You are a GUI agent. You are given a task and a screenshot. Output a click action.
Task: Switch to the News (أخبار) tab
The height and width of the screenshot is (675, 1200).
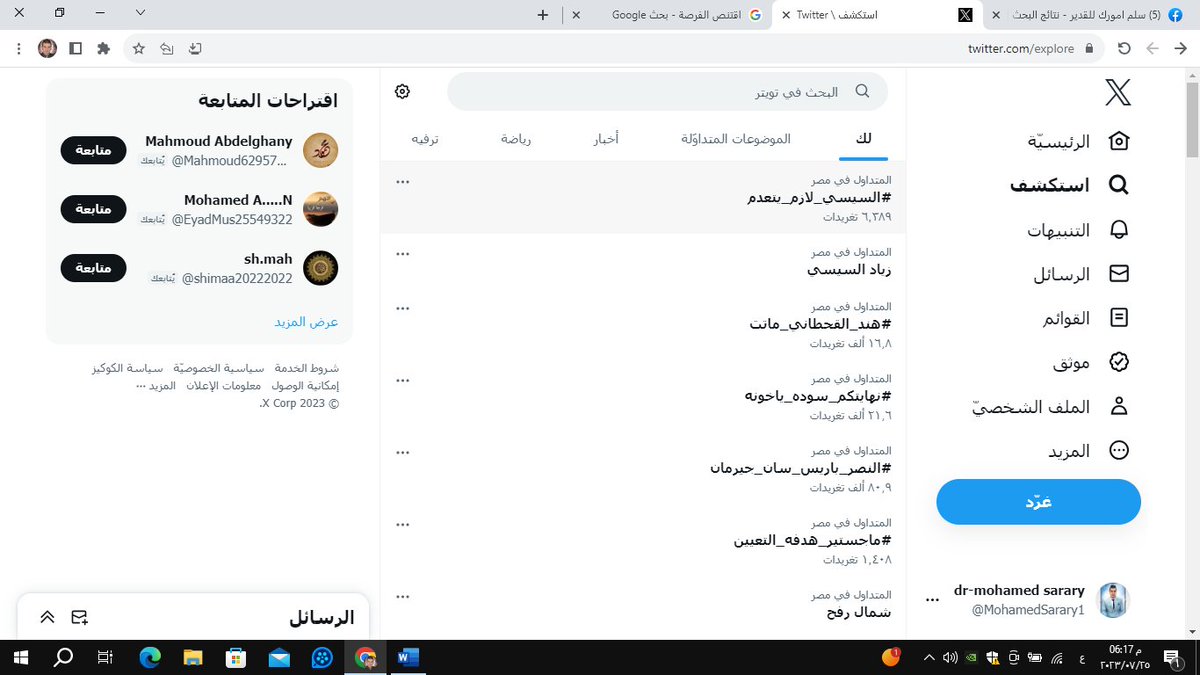pyautogui.click(x=605, y=139)
